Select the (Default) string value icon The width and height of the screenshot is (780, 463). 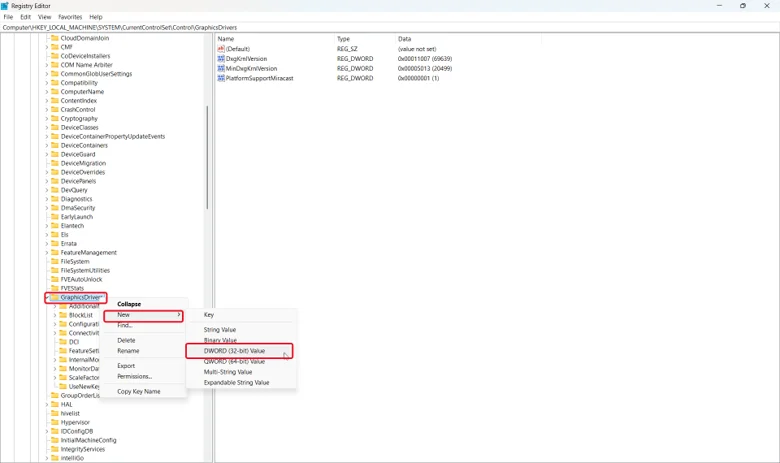tap(221, 49)
